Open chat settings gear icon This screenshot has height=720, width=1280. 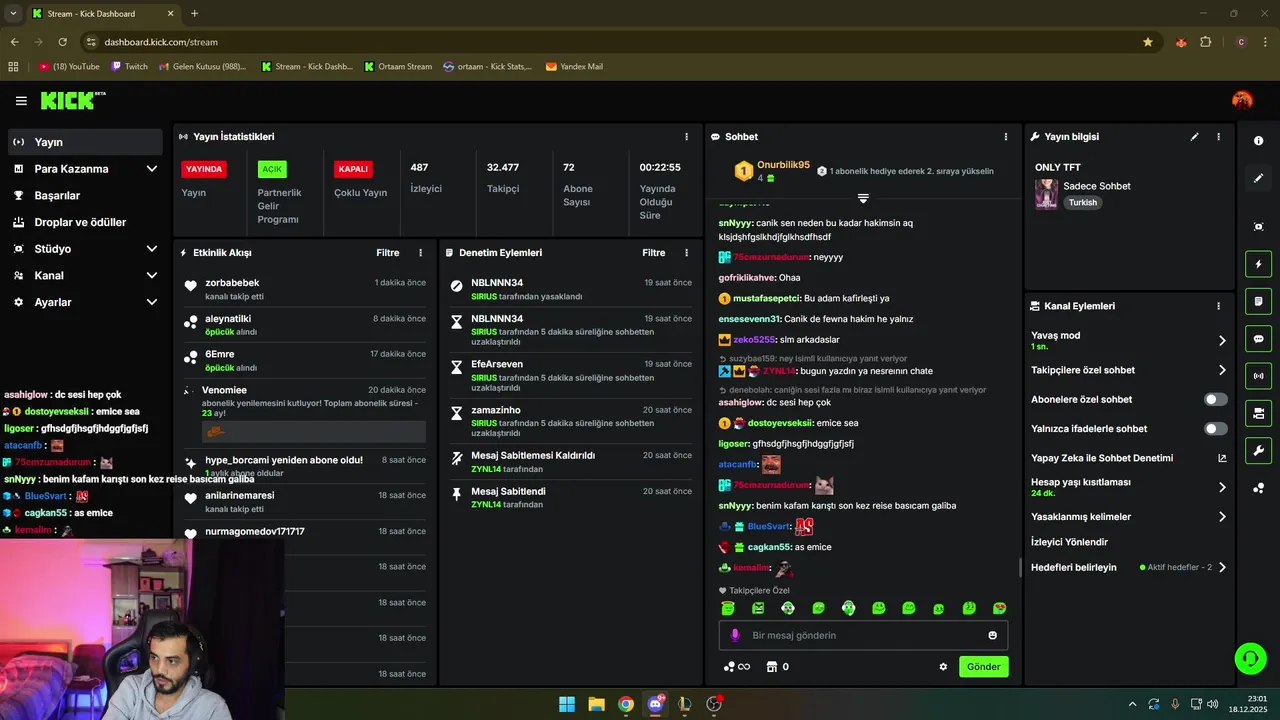coord(942,667)
